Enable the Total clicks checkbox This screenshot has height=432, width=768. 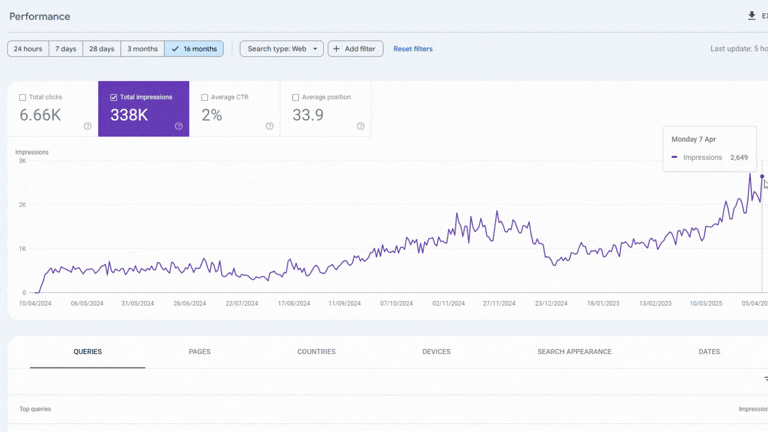coord(23,98)
